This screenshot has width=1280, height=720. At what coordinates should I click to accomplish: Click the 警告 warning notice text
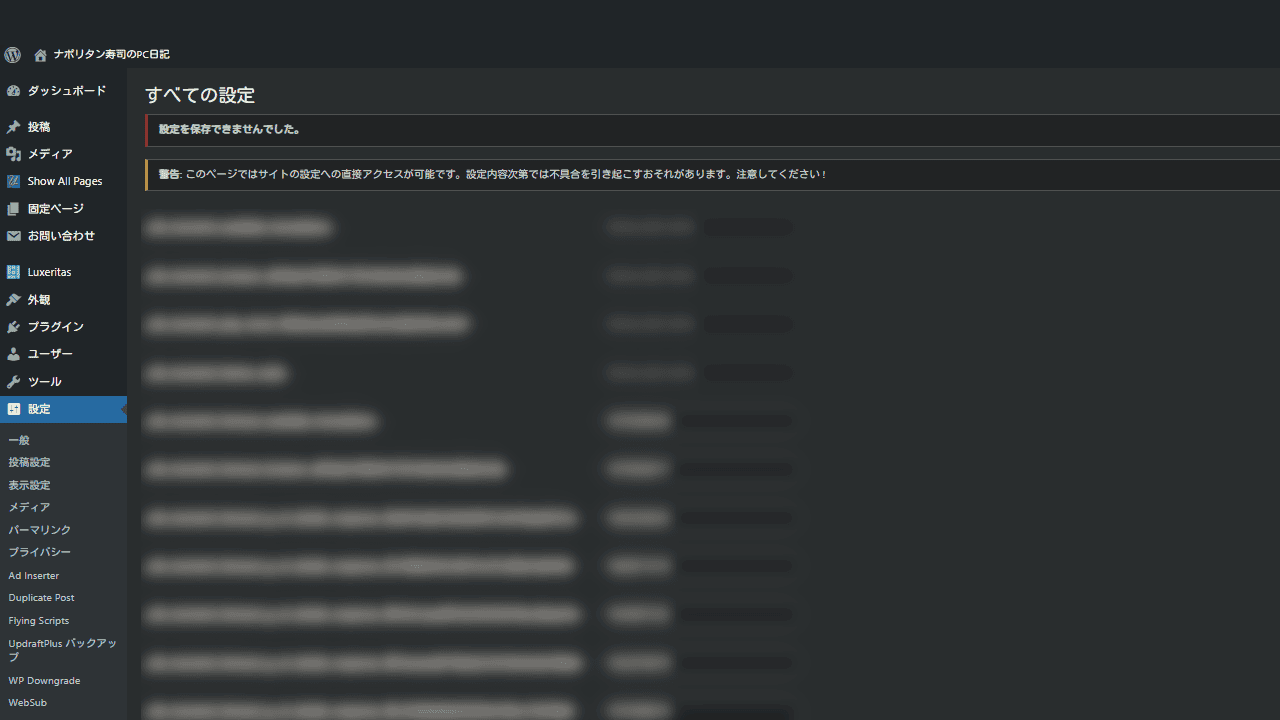(x=493, y=174)
